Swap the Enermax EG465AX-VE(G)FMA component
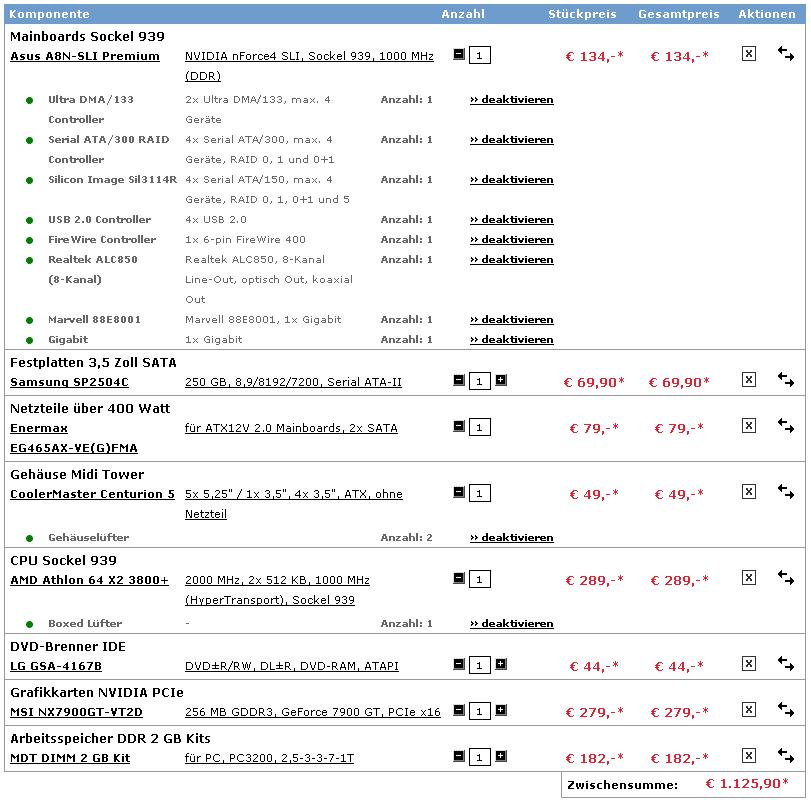 [x=786, y=426]
